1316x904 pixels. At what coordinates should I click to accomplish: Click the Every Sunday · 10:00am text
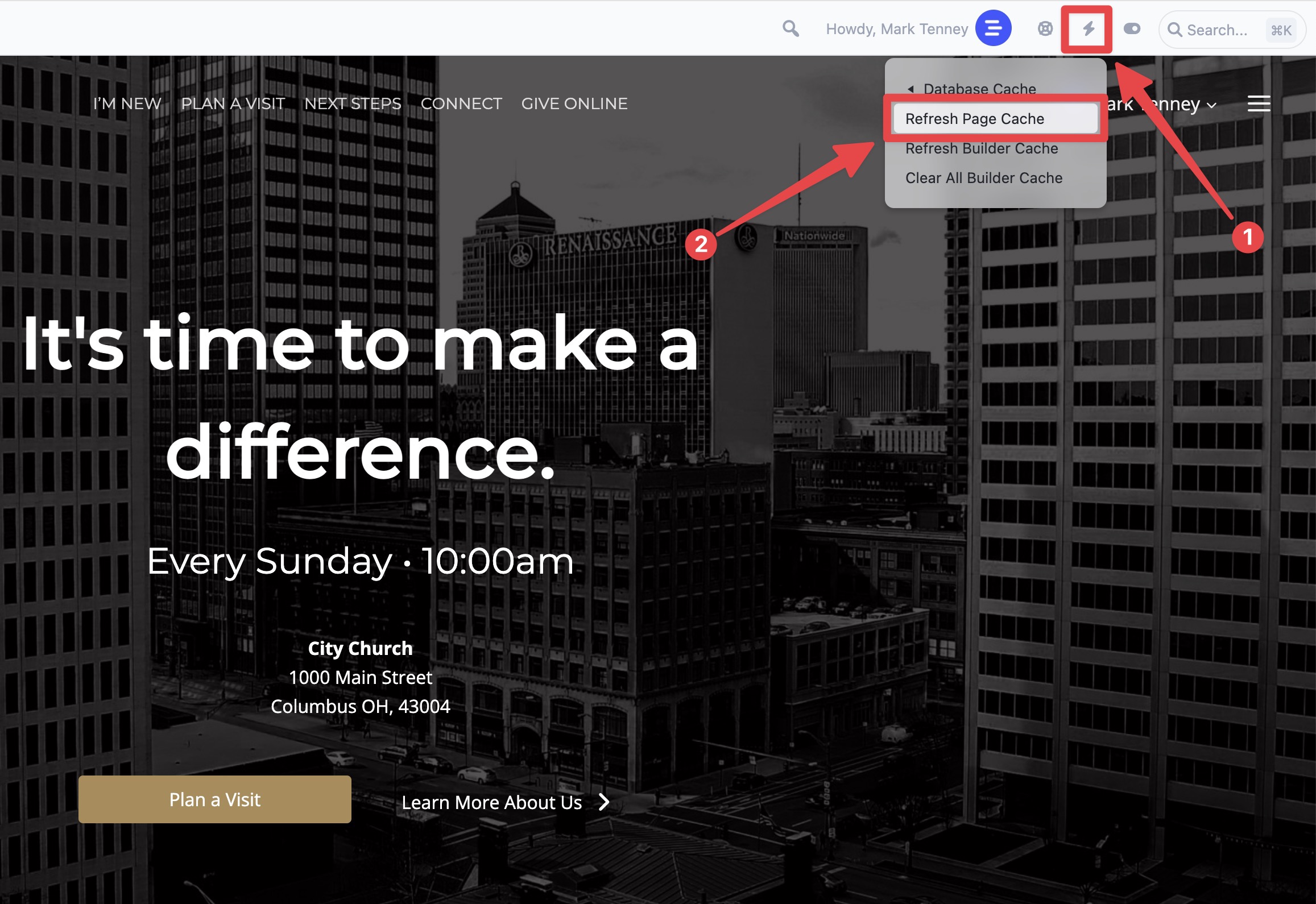(x=361, y=561)
